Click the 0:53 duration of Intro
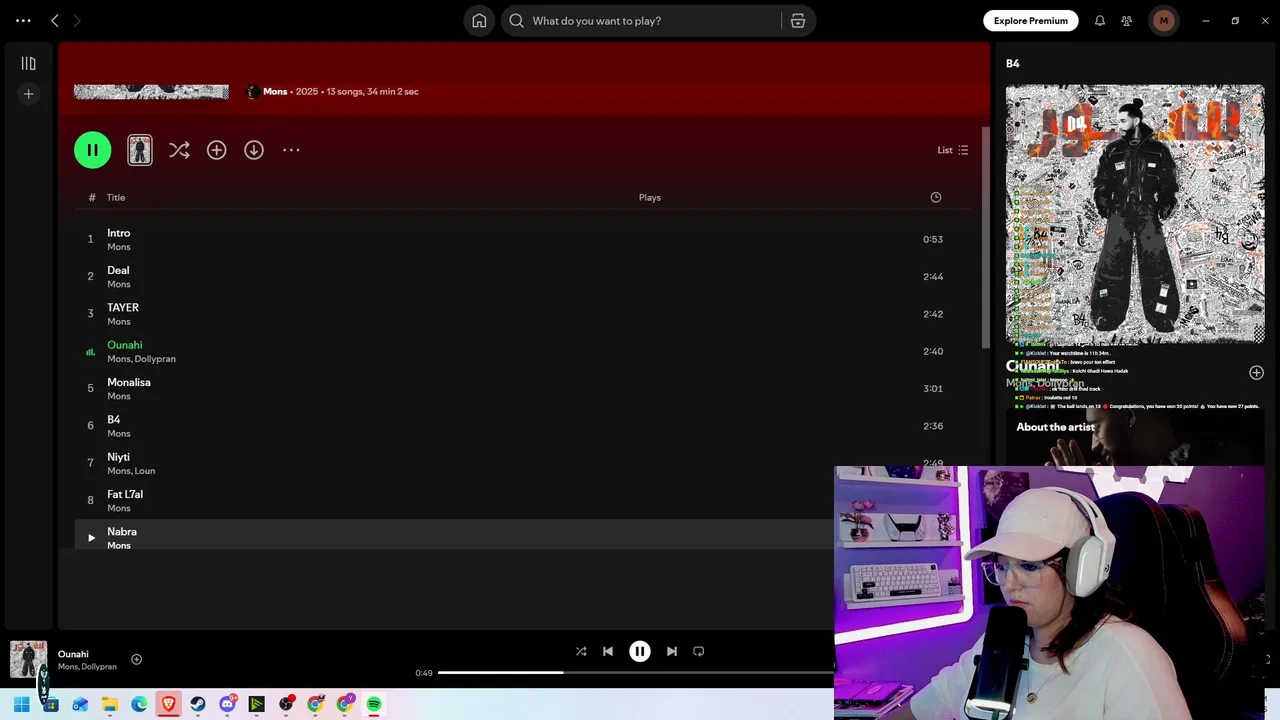The width and height of the screenshot is (1280, 720). click(933, 239)
